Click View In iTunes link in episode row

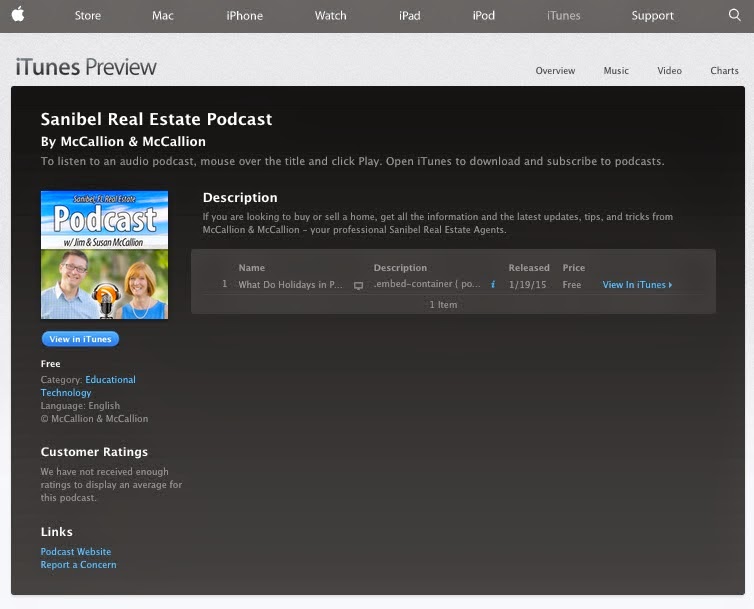coord(637,284)
